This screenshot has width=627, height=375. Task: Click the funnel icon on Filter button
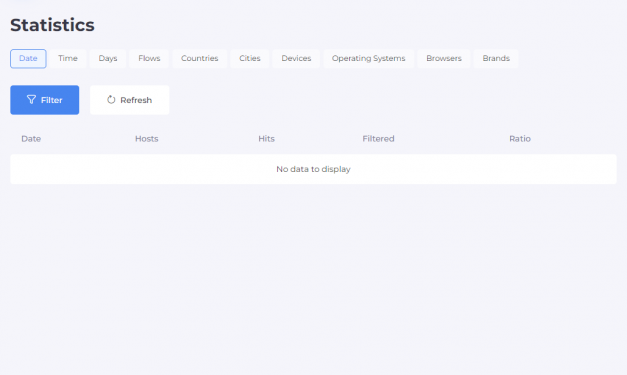pyautogui.click(x=31, y=100)
